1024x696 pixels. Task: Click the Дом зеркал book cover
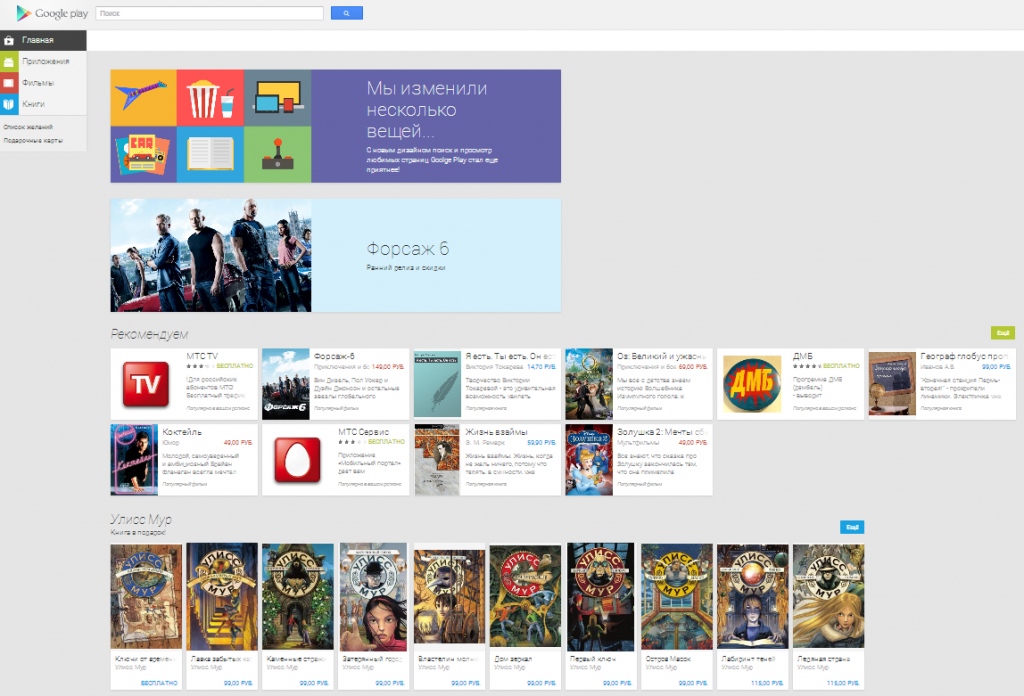coord(524,596)
